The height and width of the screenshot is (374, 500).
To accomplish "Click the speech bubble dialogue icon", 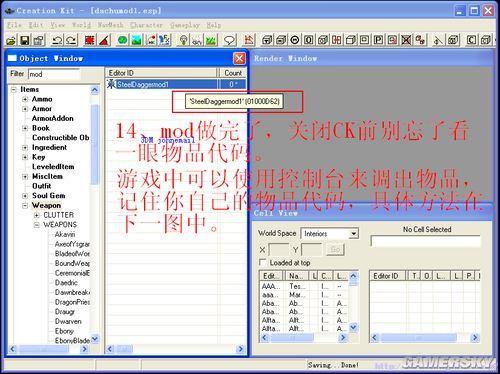I will pos(230,40).
